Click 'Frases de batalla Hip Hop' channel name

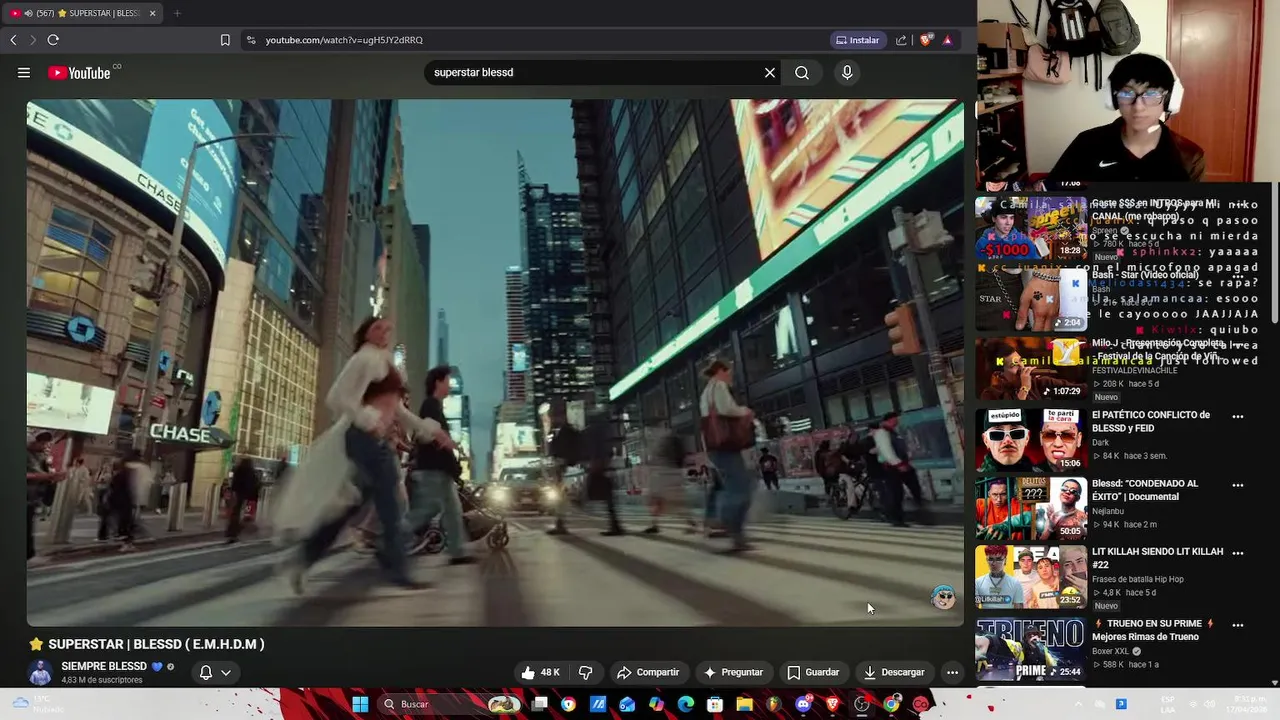tap(1137, 579)
